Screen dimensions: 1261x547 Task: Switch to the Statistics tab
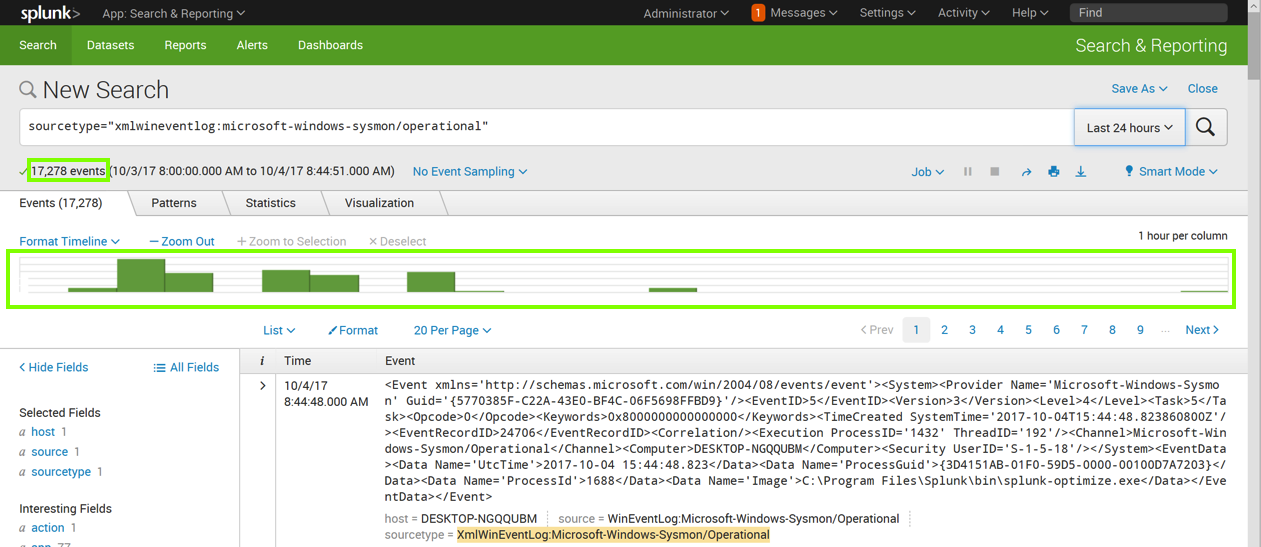(270, 203)
